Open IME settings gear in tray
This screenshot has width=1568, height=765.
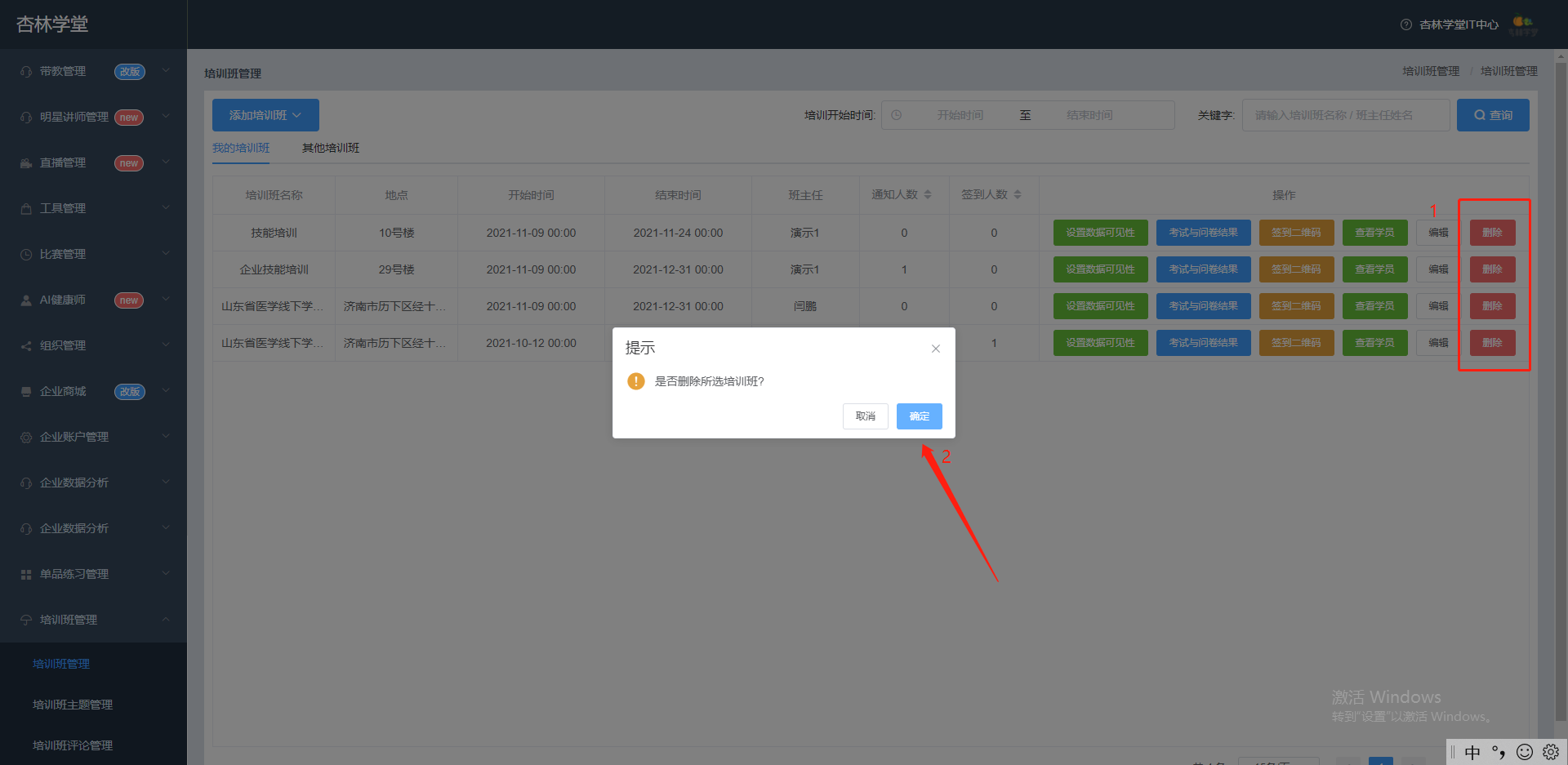point(1551,752)
